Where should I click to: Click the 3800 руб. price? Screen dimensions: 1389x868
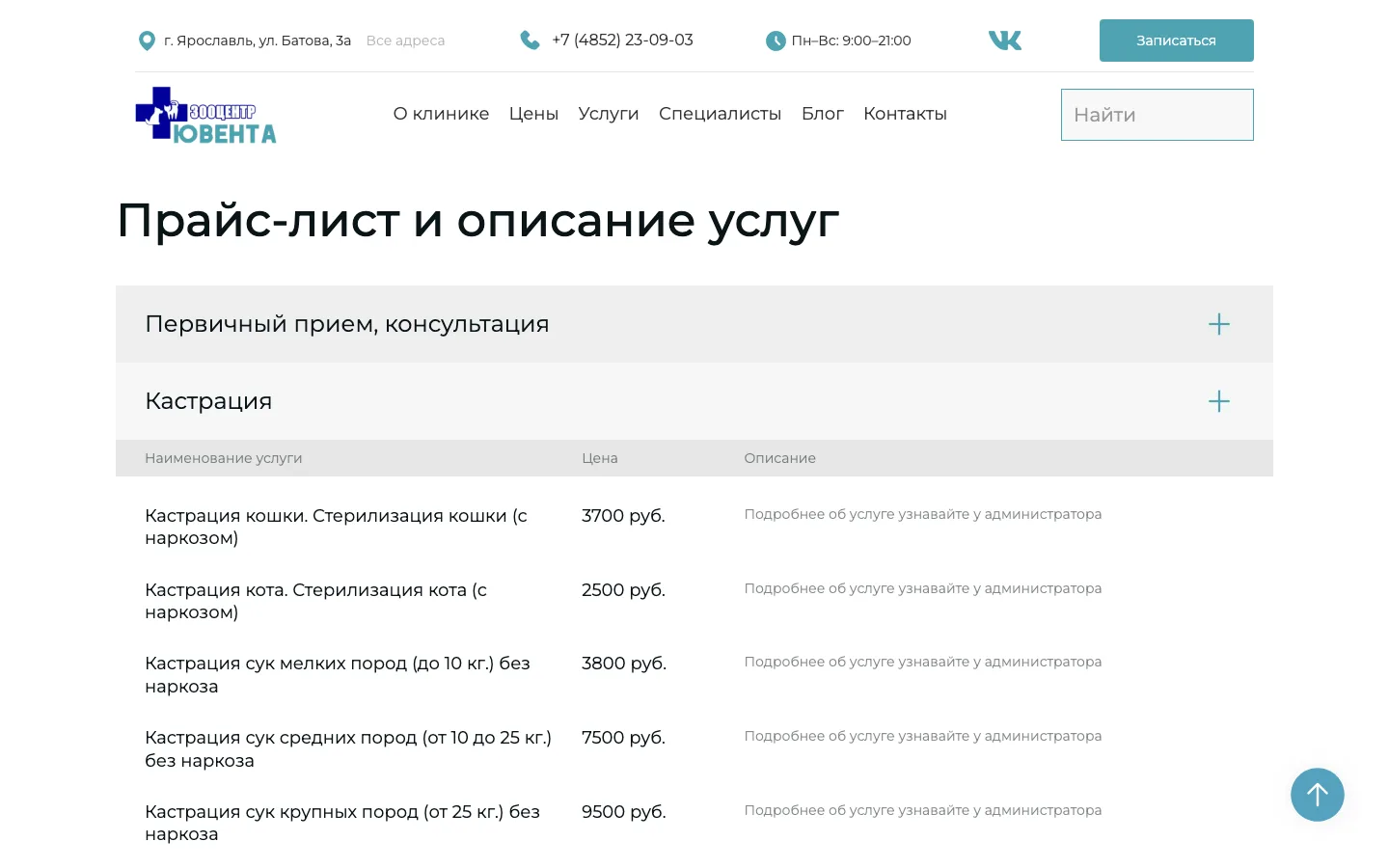click(624, 664)
